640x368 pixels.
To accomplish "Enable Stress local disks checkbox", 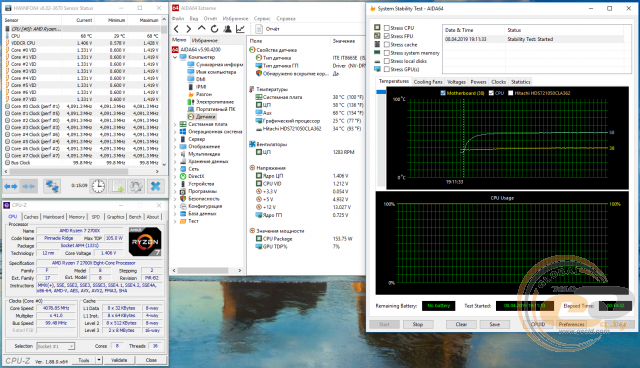I will [x=387, y=61].
